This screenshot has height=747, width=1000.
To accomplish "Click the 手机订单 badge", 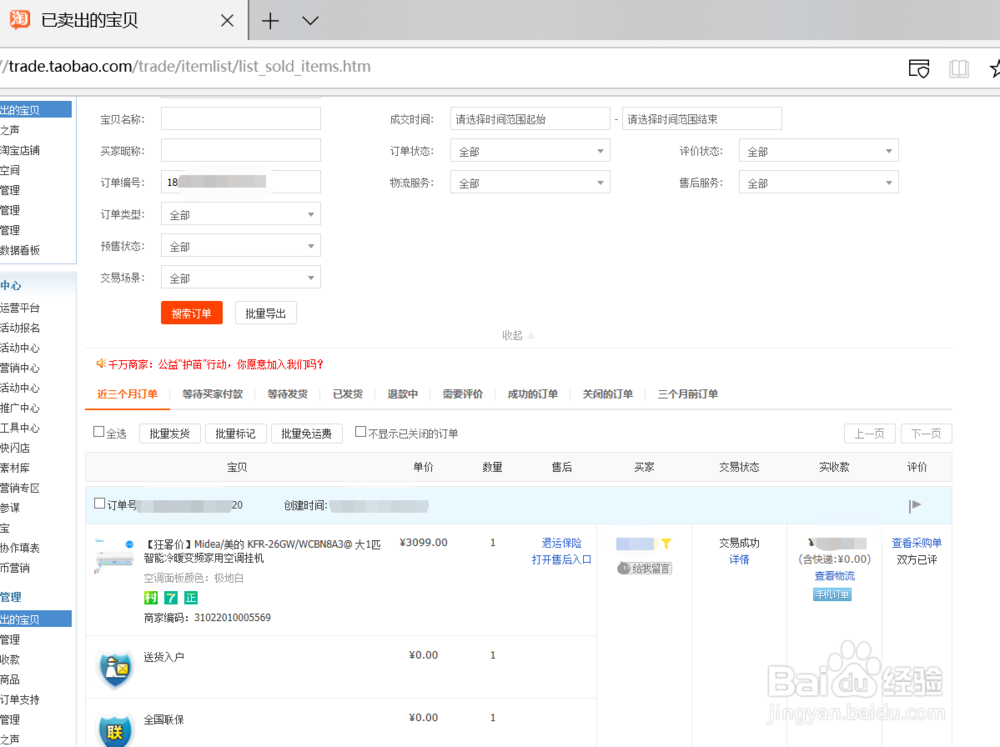I will pos(832,595).
